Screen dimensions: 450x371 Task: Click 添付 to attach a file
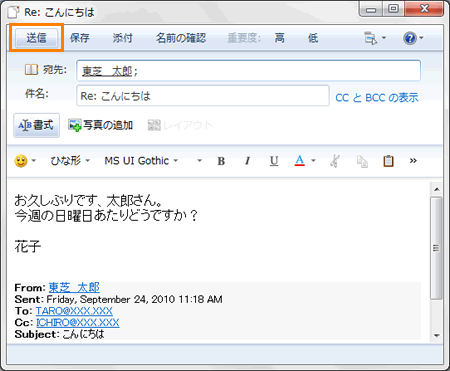(122, 38)
